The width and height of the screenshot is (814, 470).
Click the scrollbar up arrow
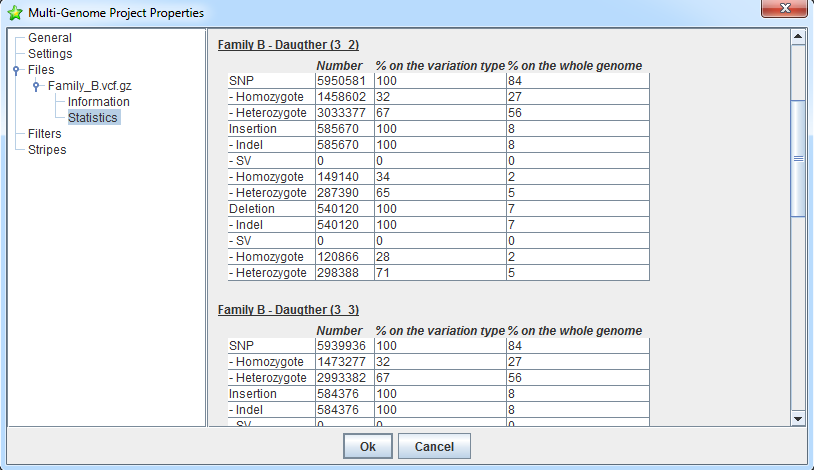798,38
